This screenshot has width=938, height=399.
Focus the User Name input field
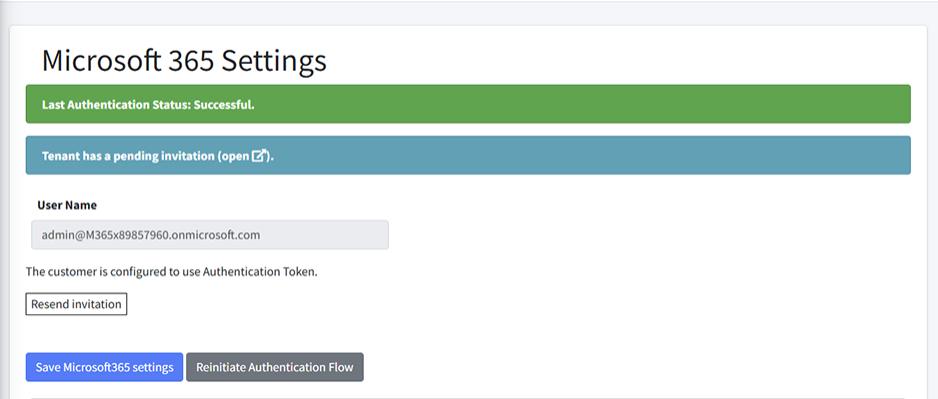210,234
